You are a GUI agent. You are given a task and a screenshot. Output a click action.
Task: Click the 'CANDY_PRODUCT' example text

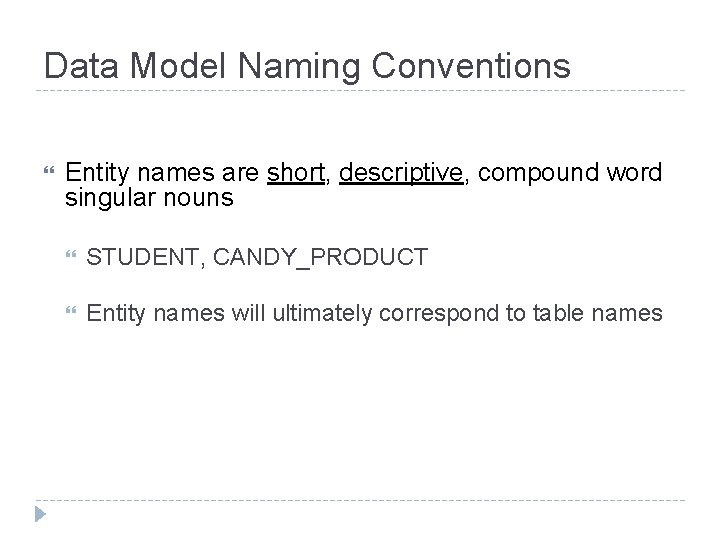(x=321, y=258)
